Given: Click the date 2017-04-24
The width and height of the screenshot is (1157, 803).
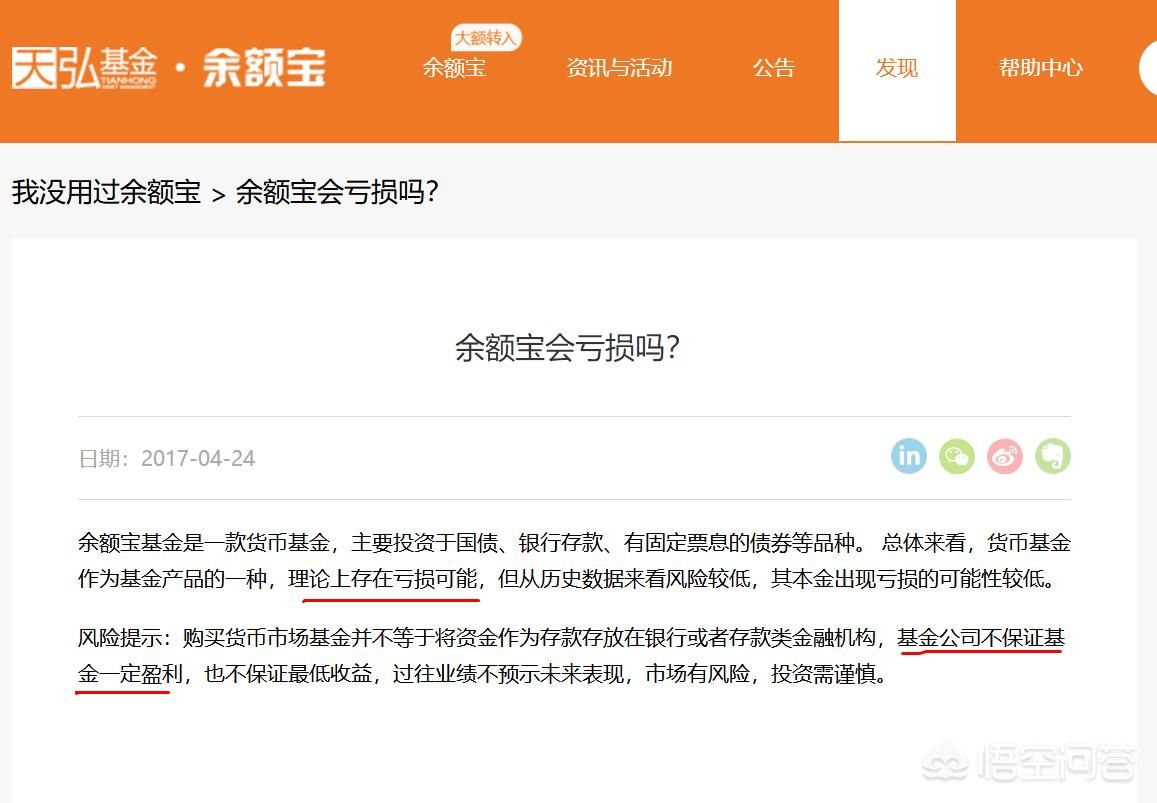Looking at the screenshot, I should pyautogui.click(x=198, y=458).
